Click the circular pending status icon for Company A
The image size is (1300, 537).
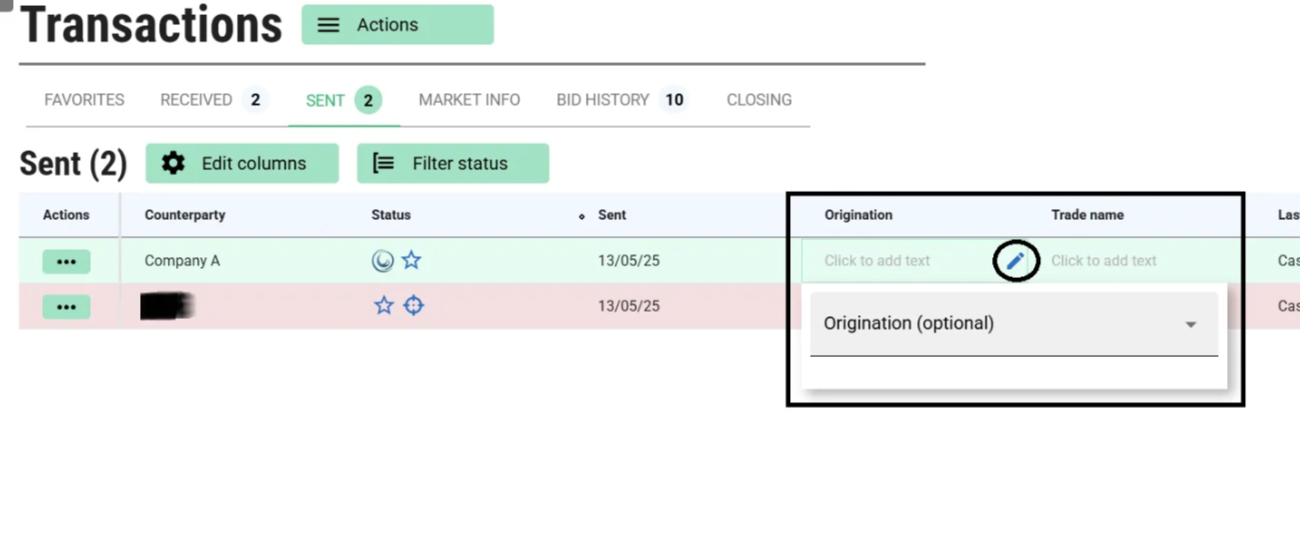pos(382,261)
